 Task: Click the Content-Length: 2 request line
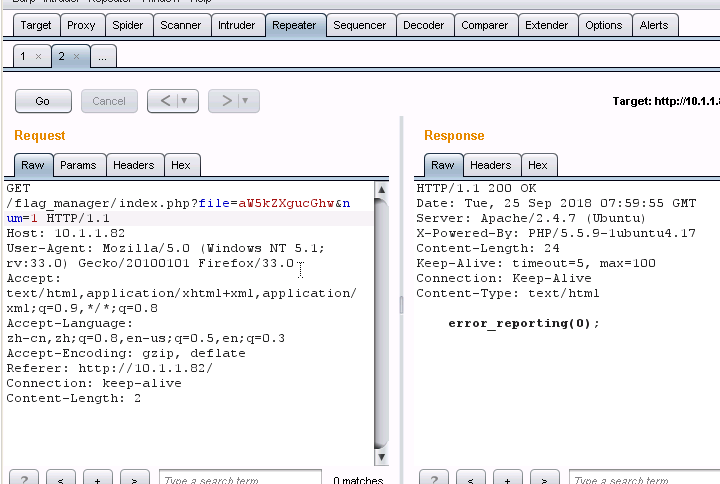73,398
